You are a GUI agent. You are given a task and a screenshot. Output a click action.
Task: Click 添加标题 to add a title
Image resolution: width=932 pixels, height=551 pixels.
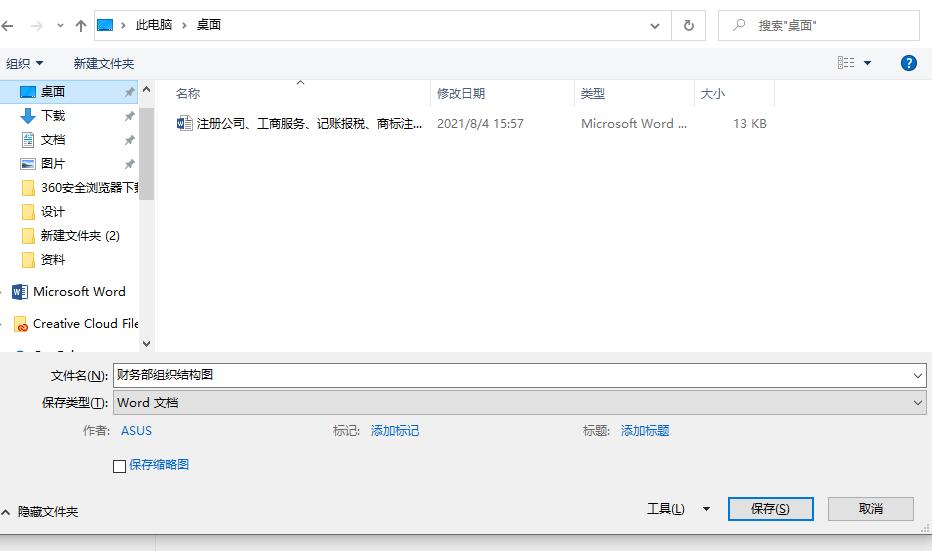(645, 431)
